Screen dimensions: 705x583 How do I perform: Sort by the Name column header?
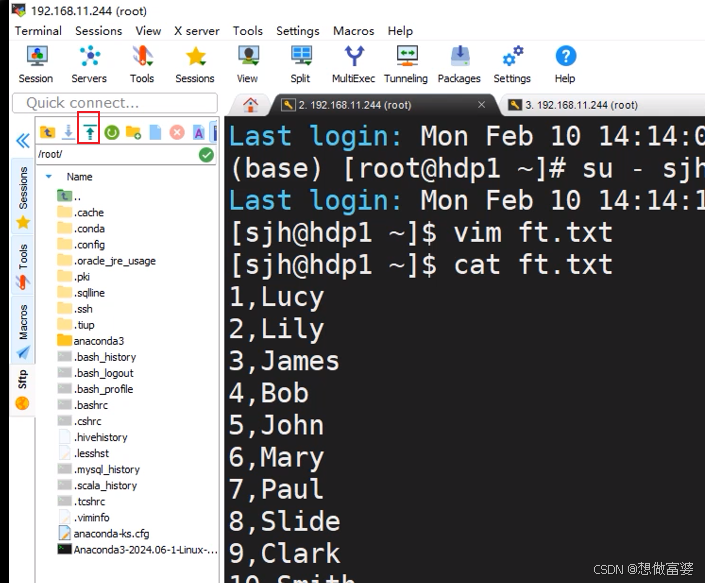coord(80,177)
